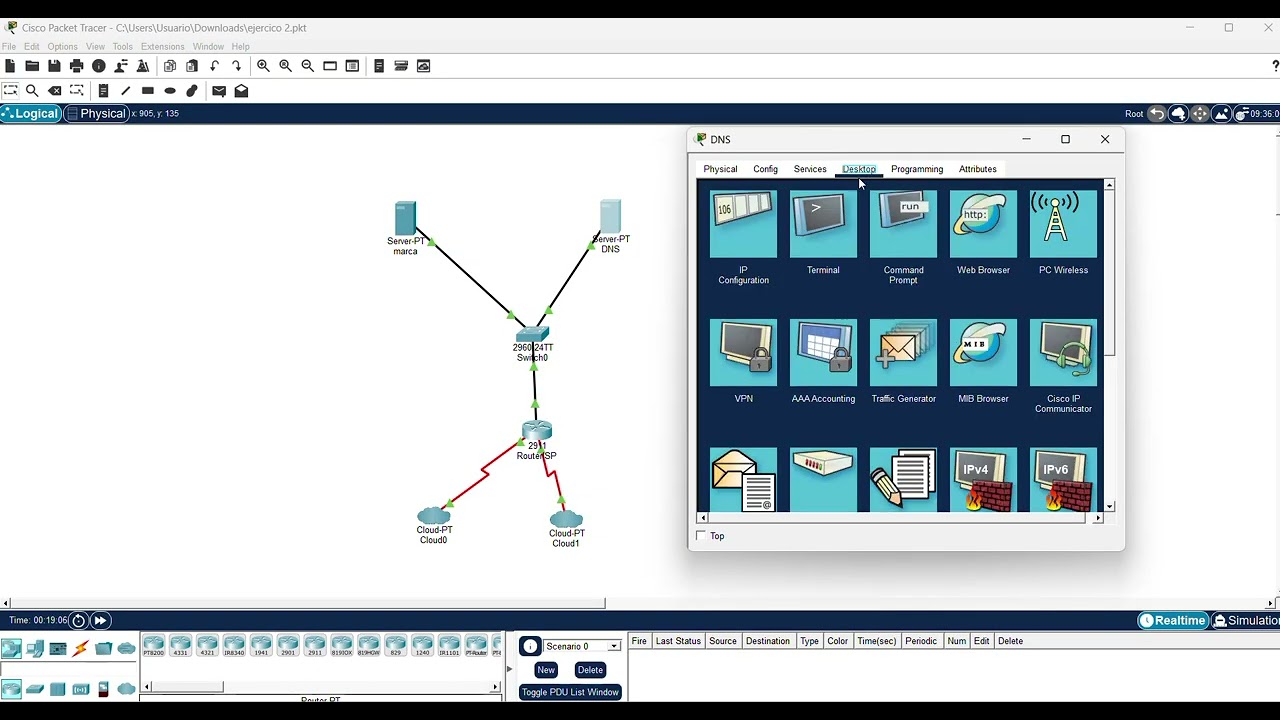Open the Cisco IP Communicator app
The height and width of the screenshot is (720, 1280).
pos(1063,352)
